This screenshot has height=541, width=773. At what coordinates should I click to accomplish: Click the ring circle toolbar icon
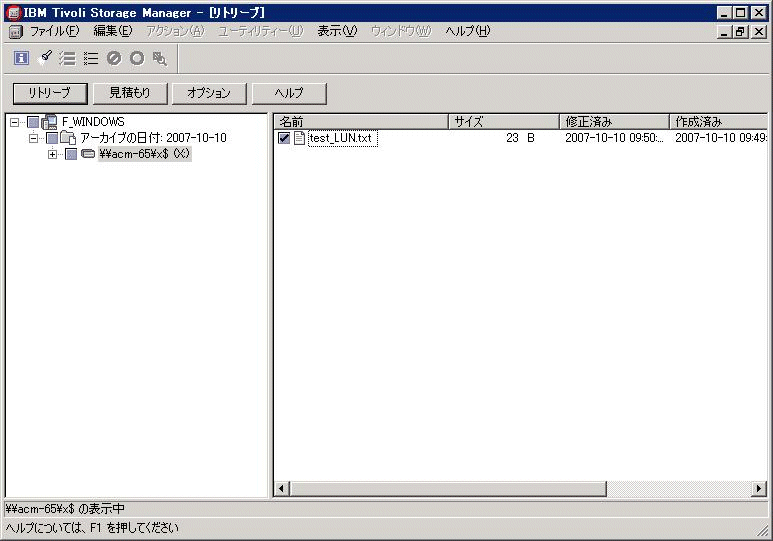(x=137, y=58)
